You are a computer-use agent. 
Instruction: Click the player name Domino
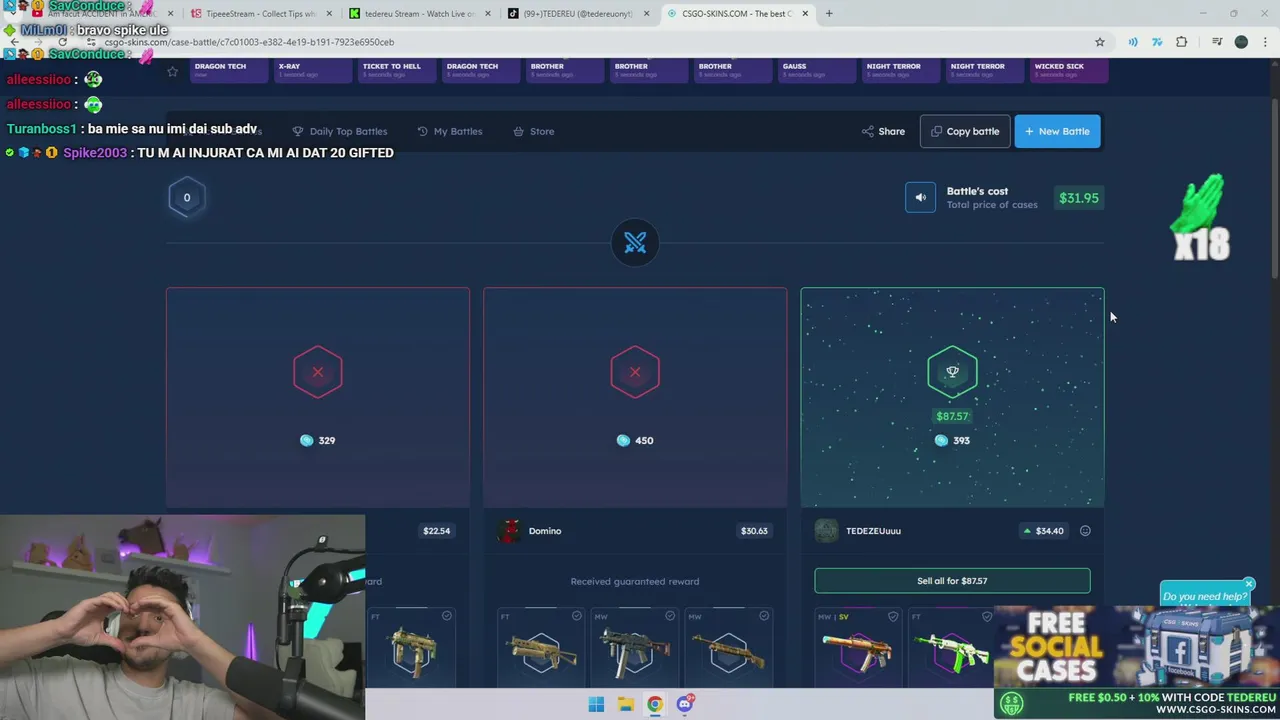tap(545, 531)
